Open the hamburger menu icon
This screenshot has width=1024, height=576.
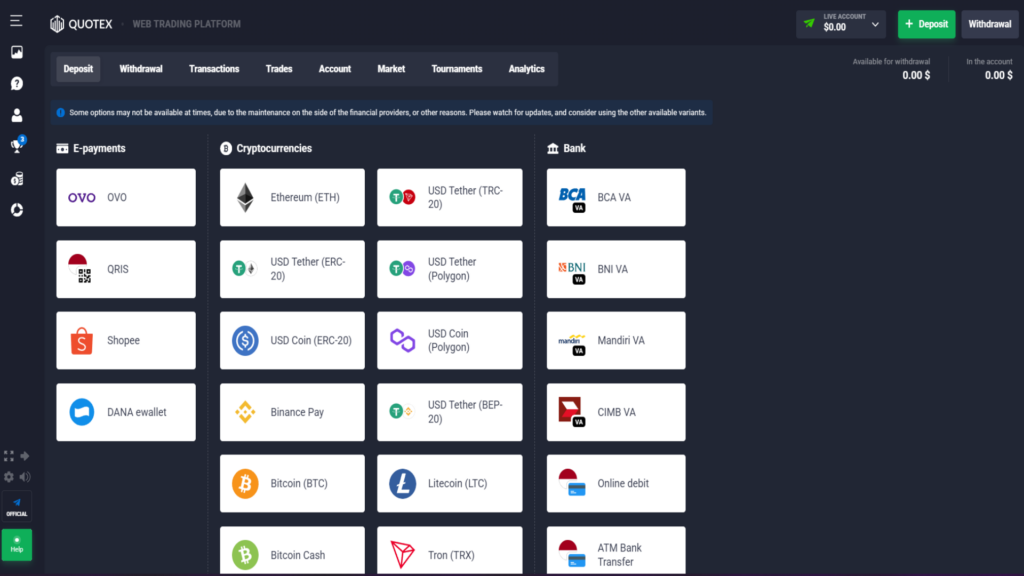pyautogui.click(x=16, y=21)
